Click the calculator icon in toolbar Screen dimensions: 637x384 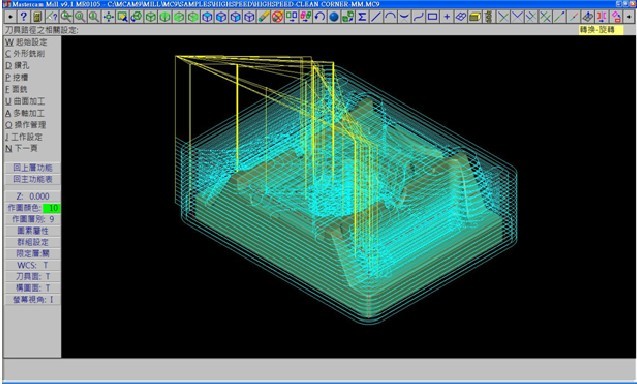coord(37,17)
